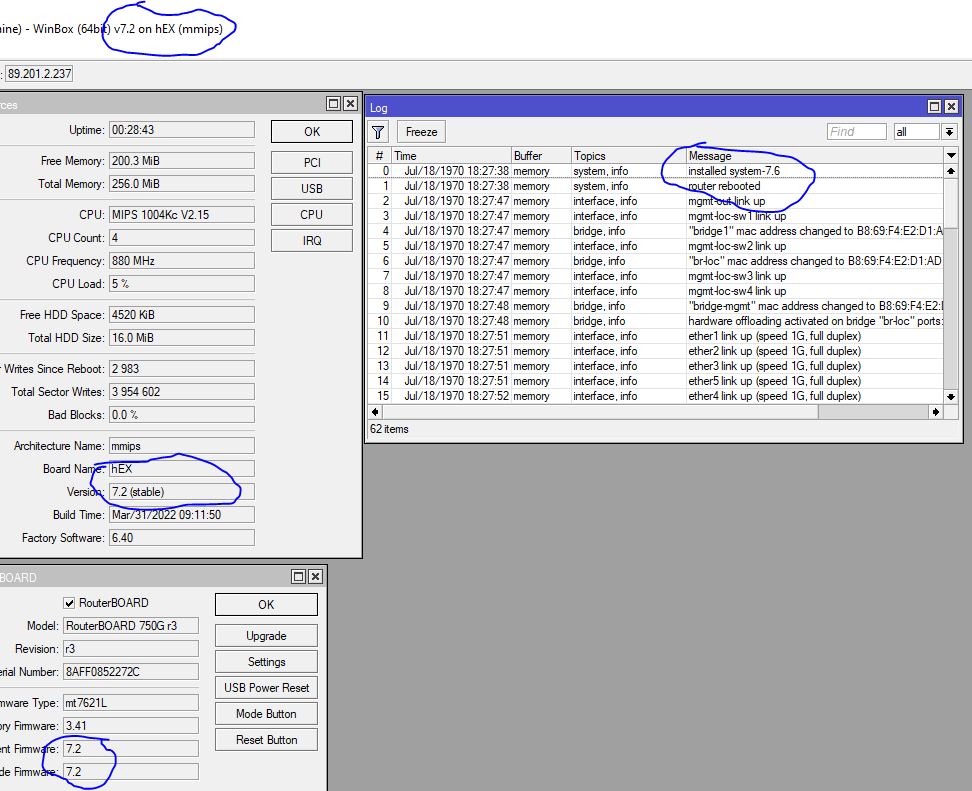Select log row 'ether5 link up'
This screenshot has width=972, height=791.
tap(656, 381)
